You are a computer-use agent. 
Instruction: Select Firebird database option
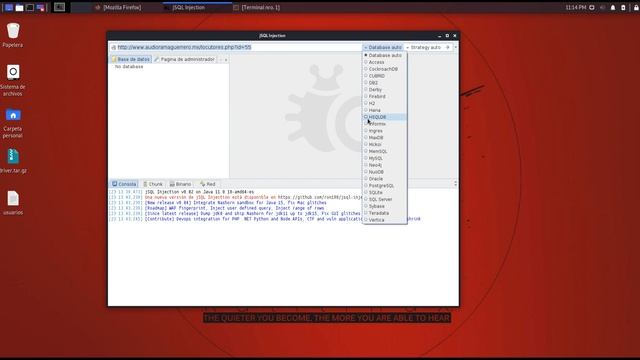tap(384, 96)
